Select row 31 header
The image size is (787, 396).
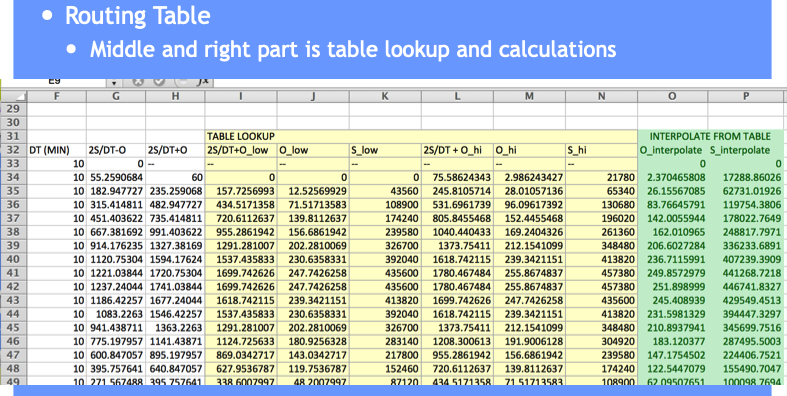pyautogui.click(x=14, y=137)
